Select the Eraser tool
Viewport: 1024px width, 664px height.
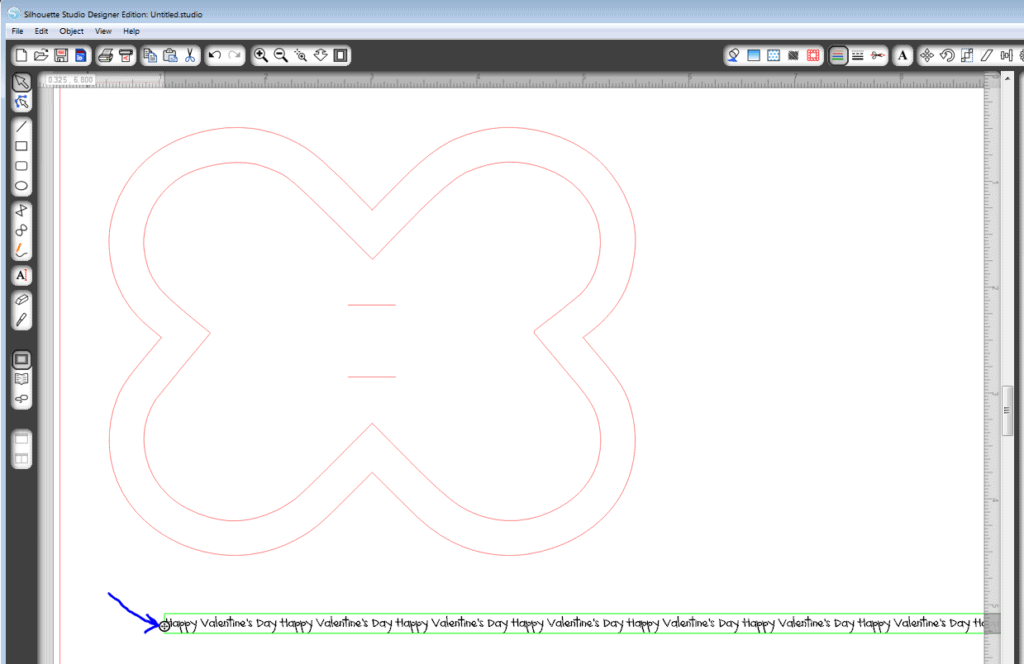(x=21, y=300)
